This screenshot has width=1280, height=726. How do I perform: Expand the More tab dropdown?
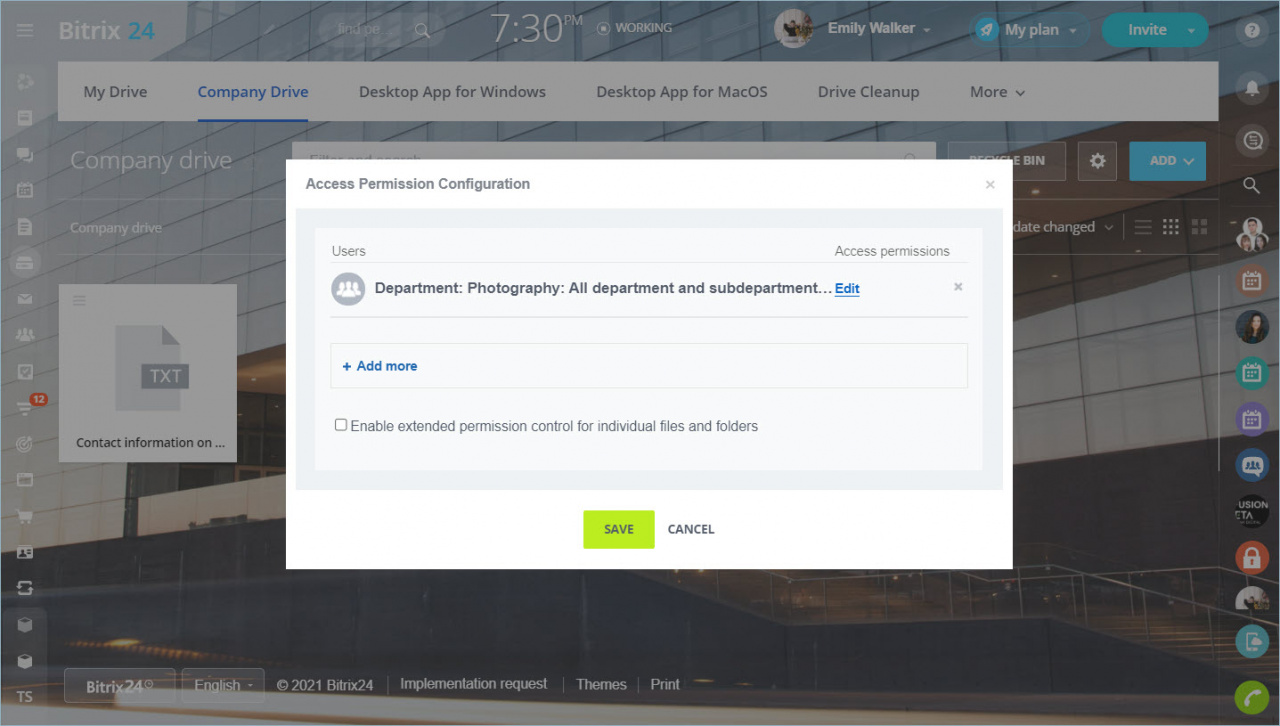pos(997,92)
